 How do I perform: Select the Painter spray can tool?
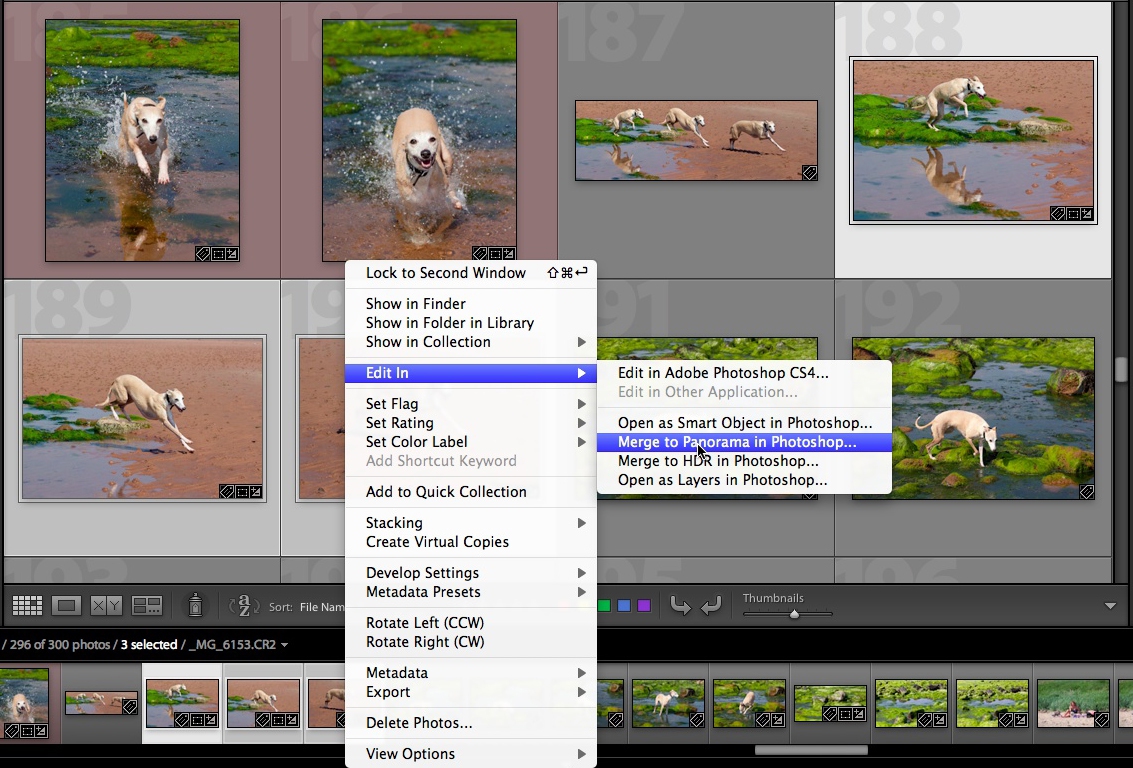click(x=195, y=605)
